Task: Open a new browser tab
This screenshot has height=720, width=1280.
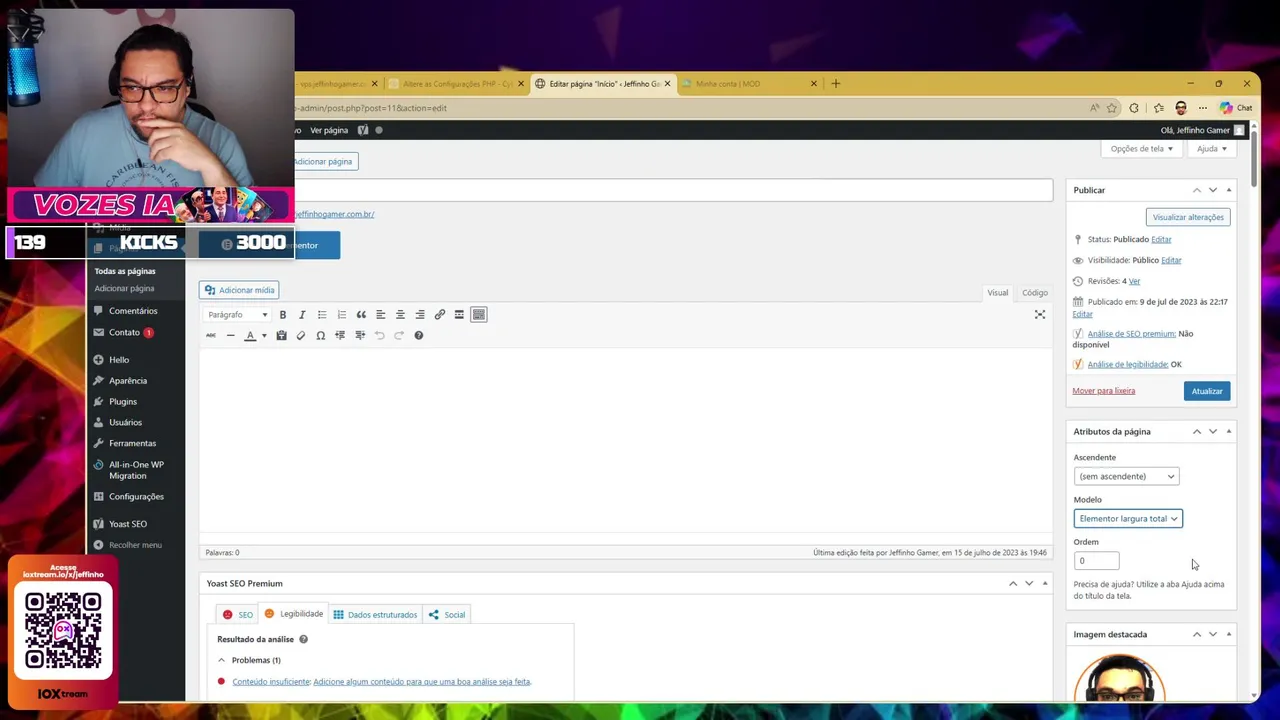Action: click(x=836, y=84)
